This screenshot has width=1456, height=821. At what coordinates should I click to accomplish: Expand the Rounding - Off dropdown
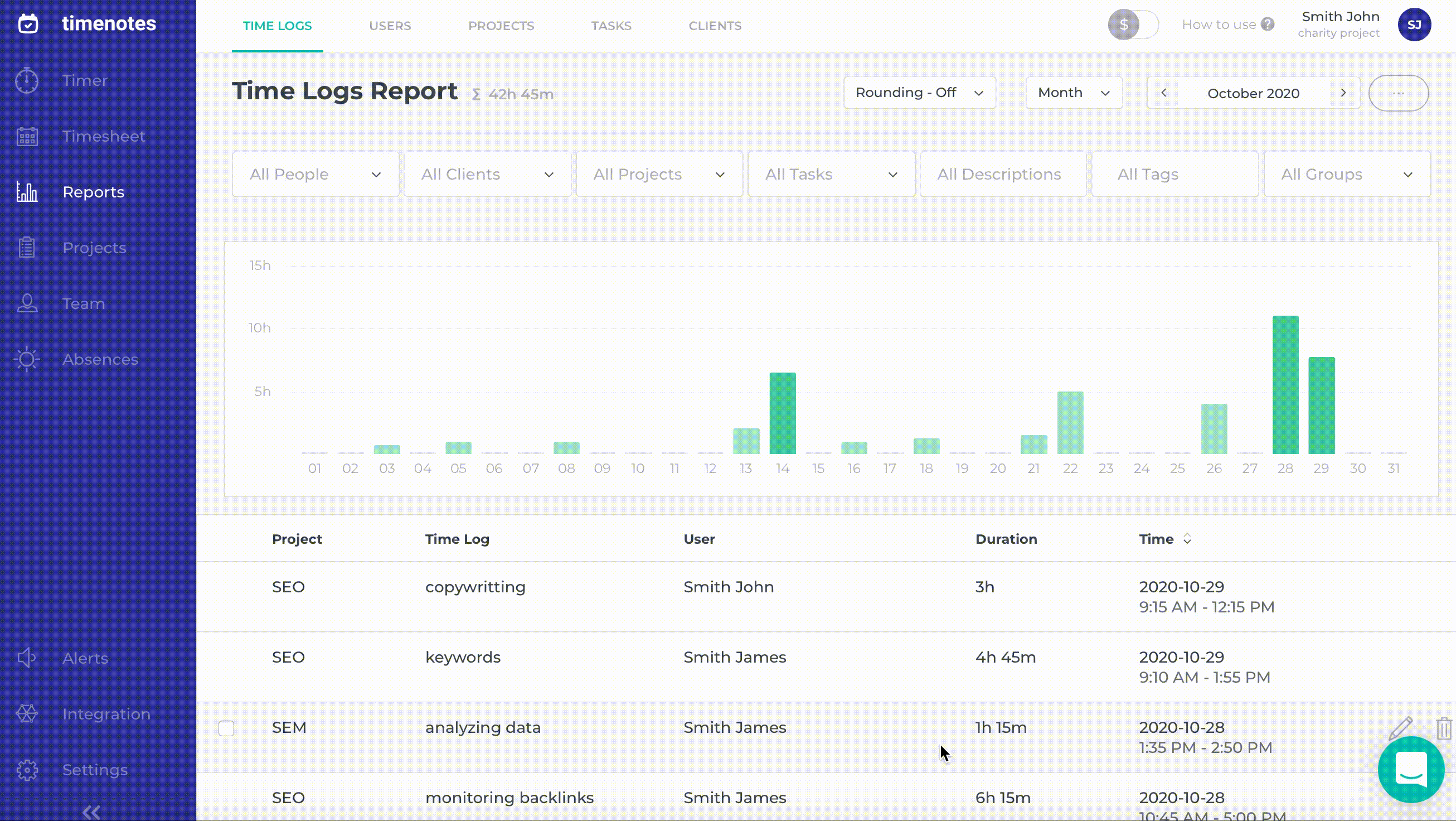(x=920, y=93)
